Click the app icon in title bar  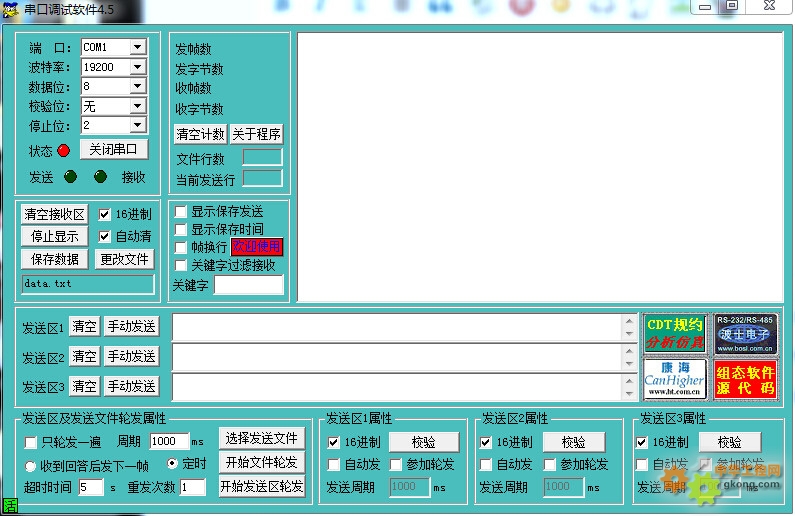[x=11, y=10]
